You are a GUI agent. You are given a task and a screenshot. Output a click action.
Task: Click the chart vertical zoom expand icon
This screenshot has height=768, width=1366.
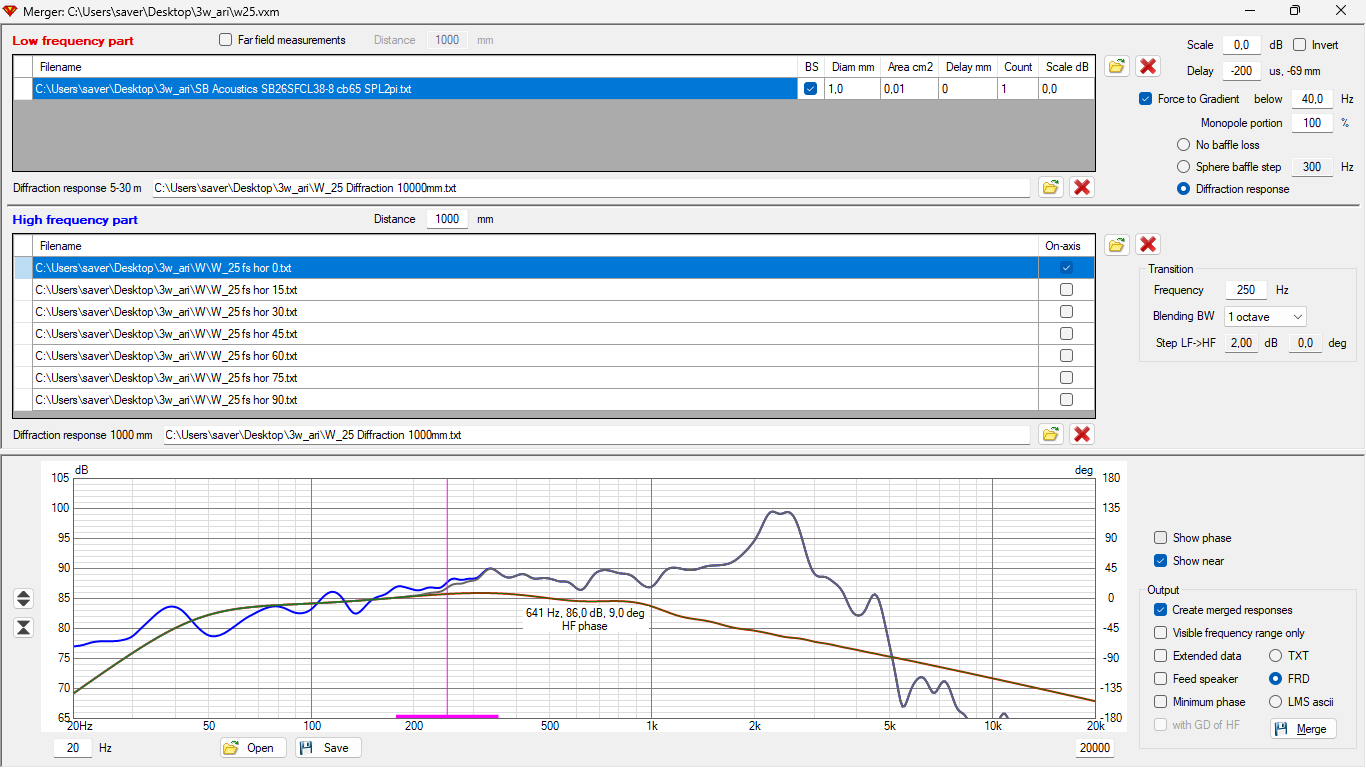click(24, 598)
